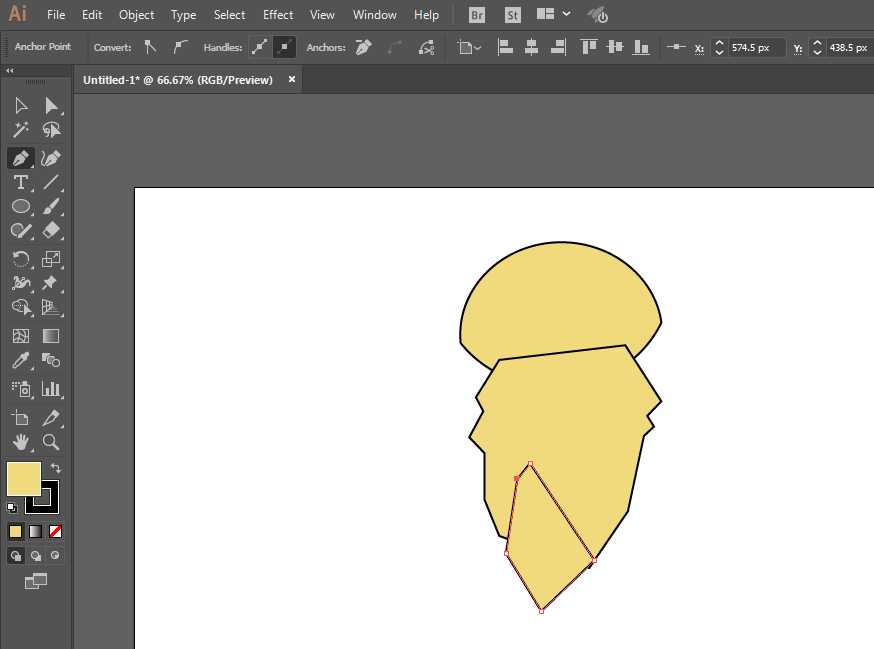Open the Object menu
Image resolution: width=874 pixels, height=649 pixels.
click(136, 15)
